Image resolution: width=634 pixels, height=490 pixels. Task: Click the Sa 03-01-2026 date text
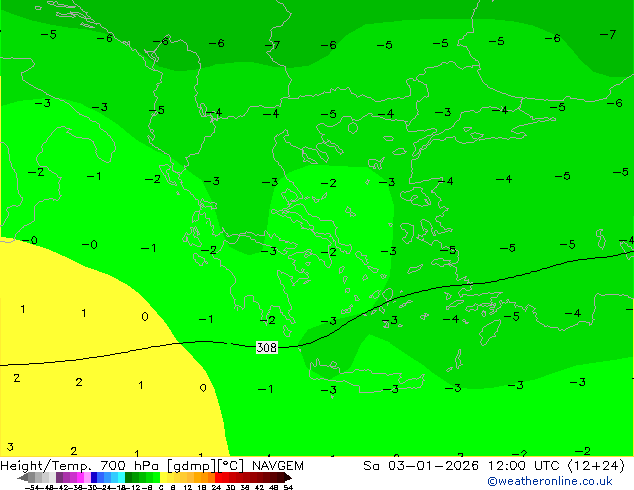click(421, 466)
